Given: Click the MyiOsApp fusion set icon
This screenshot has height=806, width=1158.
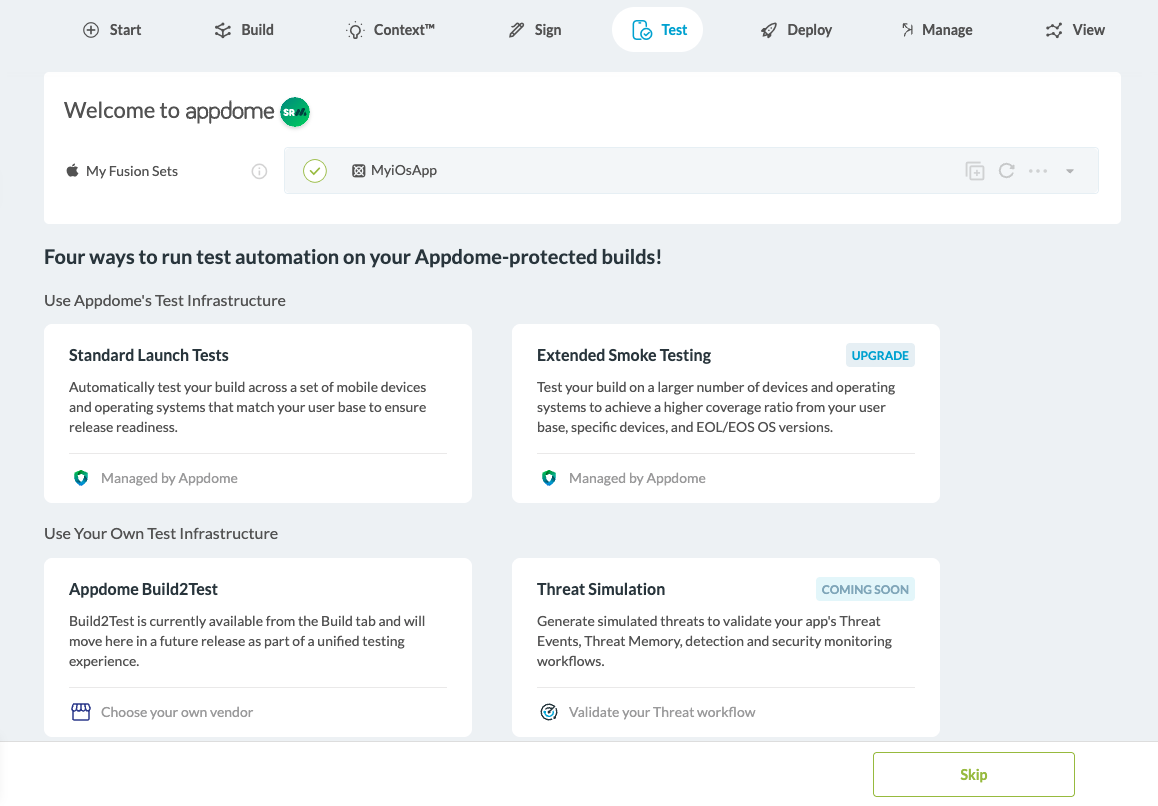Looking at the screenshot, I should pyautogui.click(x=358, y=171).
